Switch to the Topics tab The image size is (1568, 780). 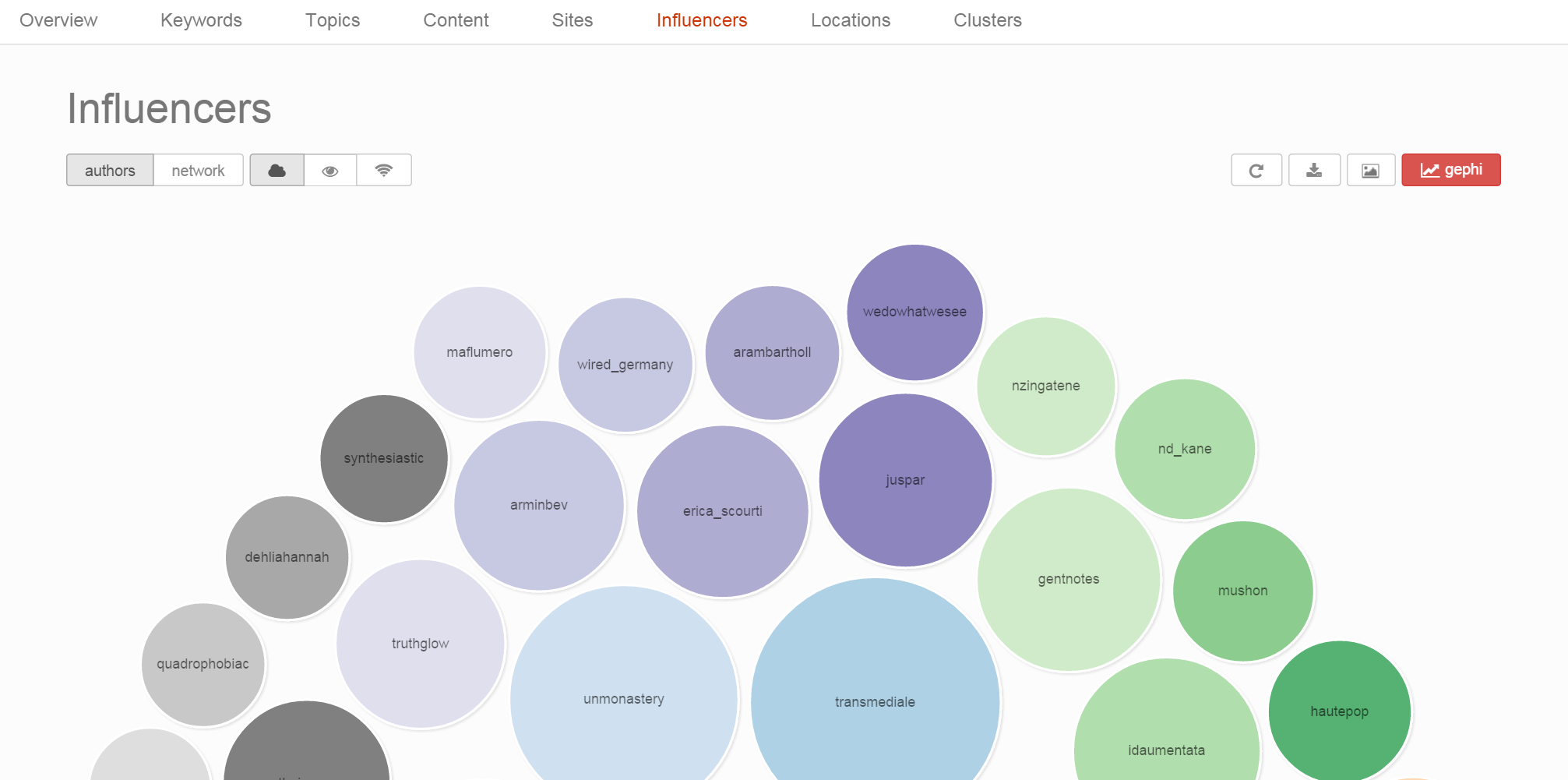[x=333, y=20]
